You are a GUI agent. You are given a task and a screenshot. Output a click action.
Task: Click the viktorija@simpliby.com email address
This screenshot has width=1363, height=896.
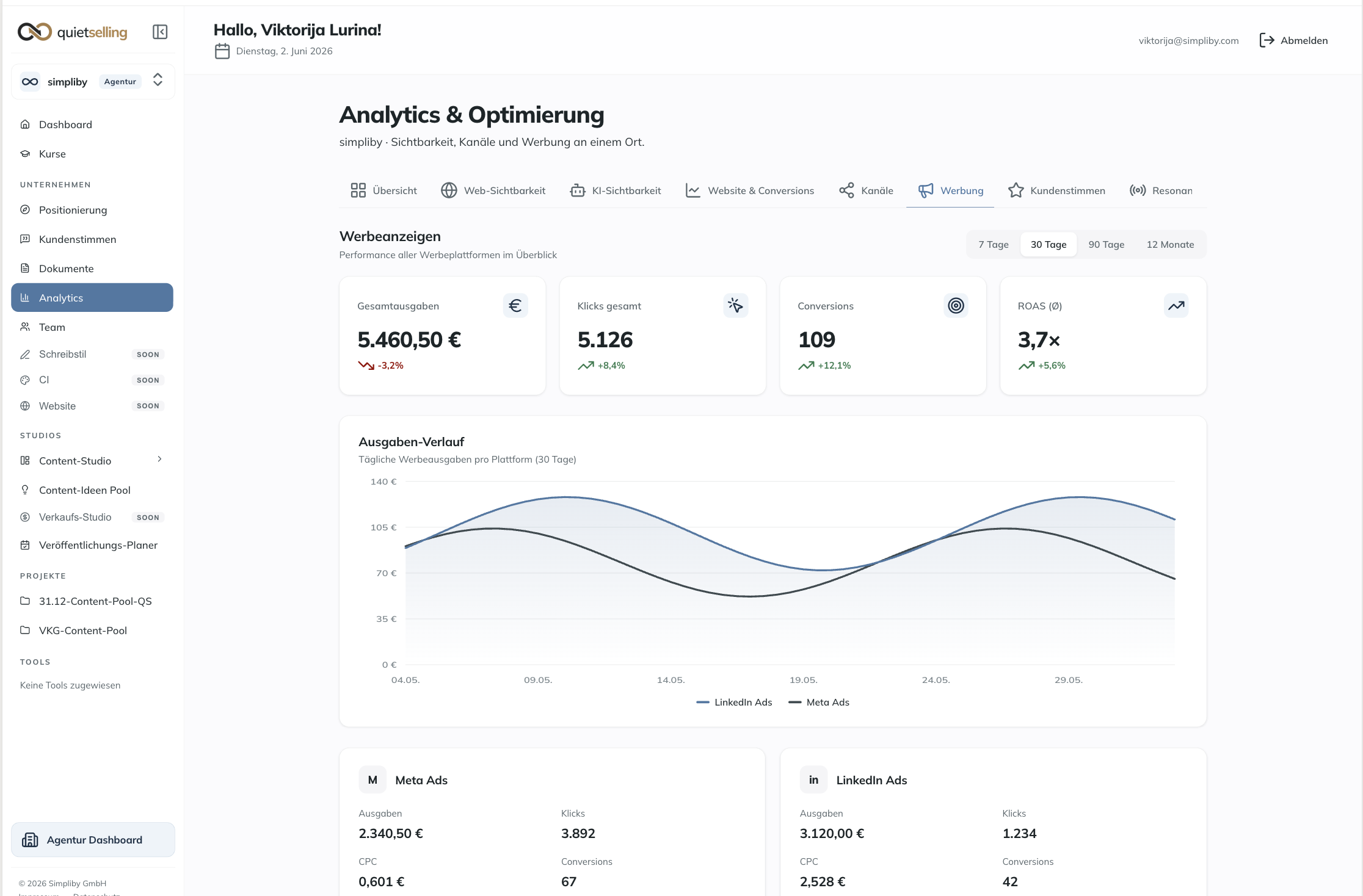[1188, 40]
